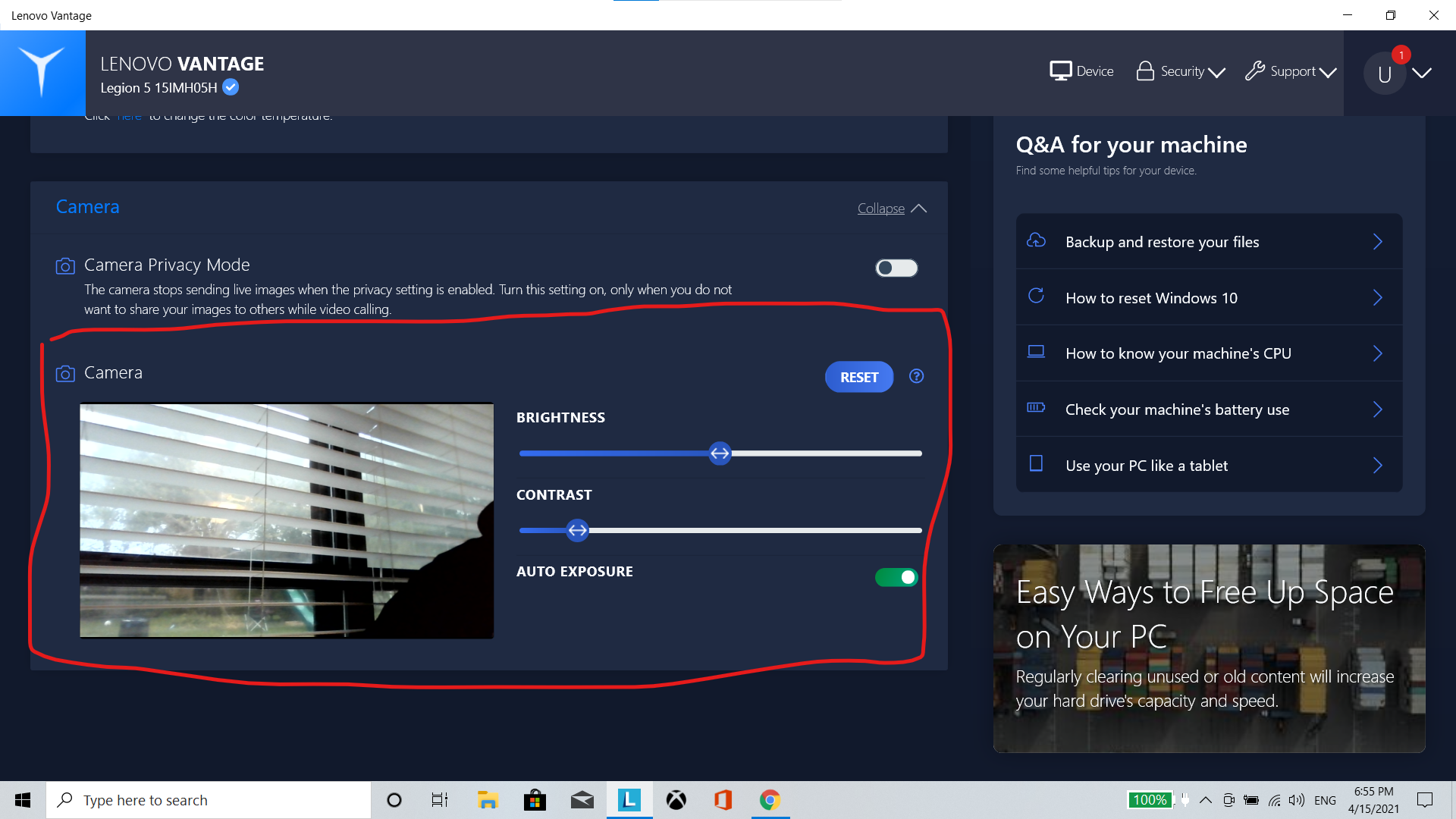The height and width of the screenshot is (819, 1456).
Task: Click chevron arrow on PC like a tablet row
Action: [x=1378, y=465]
